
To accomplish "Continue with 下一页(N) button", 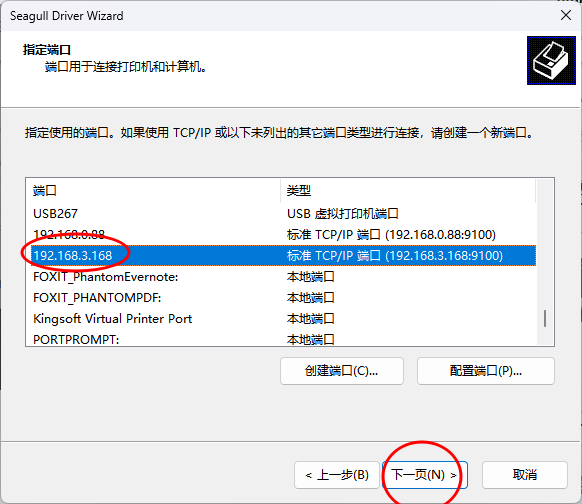I will pyautogui.click(x=425, y=475).
